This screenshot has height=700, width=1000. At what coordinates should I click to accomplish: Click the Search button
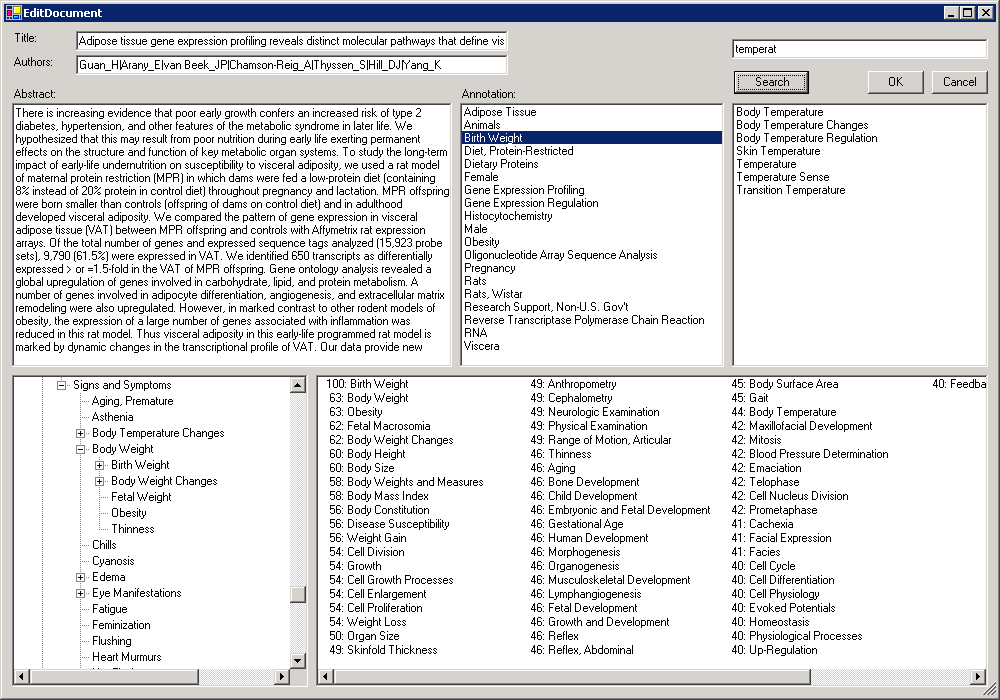tap(771, 82)
